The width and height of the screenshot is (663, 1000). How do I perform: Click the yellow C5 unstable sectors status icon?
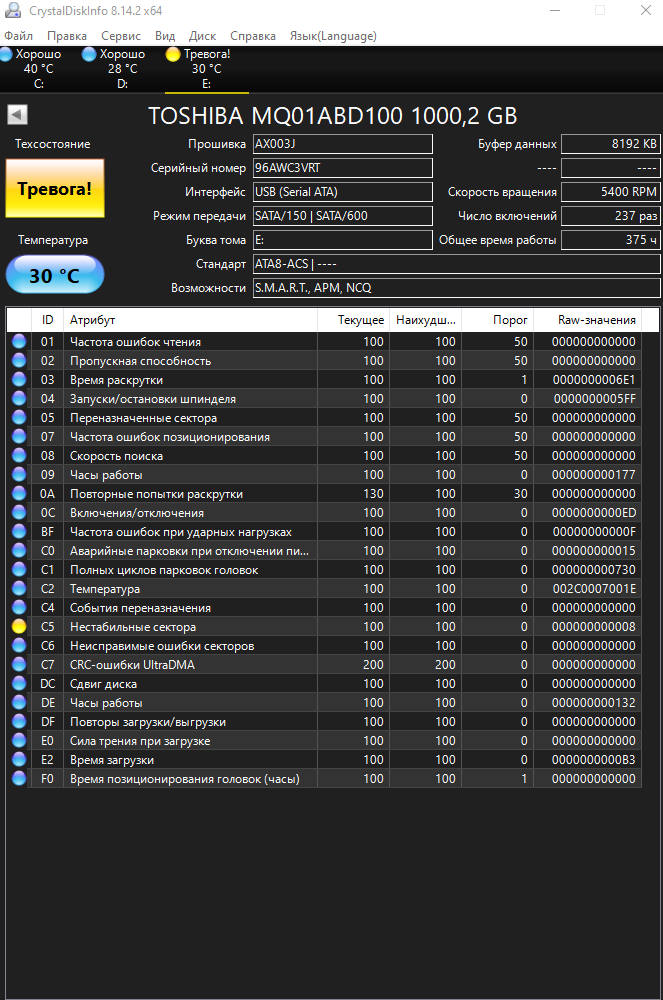pyautogui.click(x=19, y=627)
